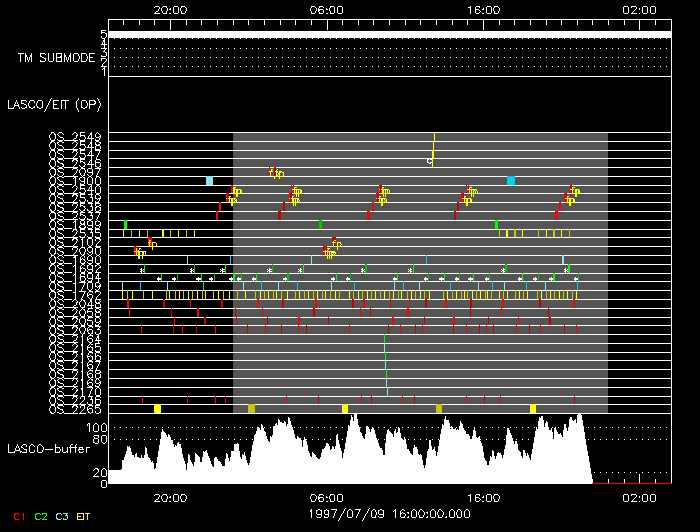Click the C1 red legend label
The width and height of the screenshot is (700, 532).
pos(18,516)
